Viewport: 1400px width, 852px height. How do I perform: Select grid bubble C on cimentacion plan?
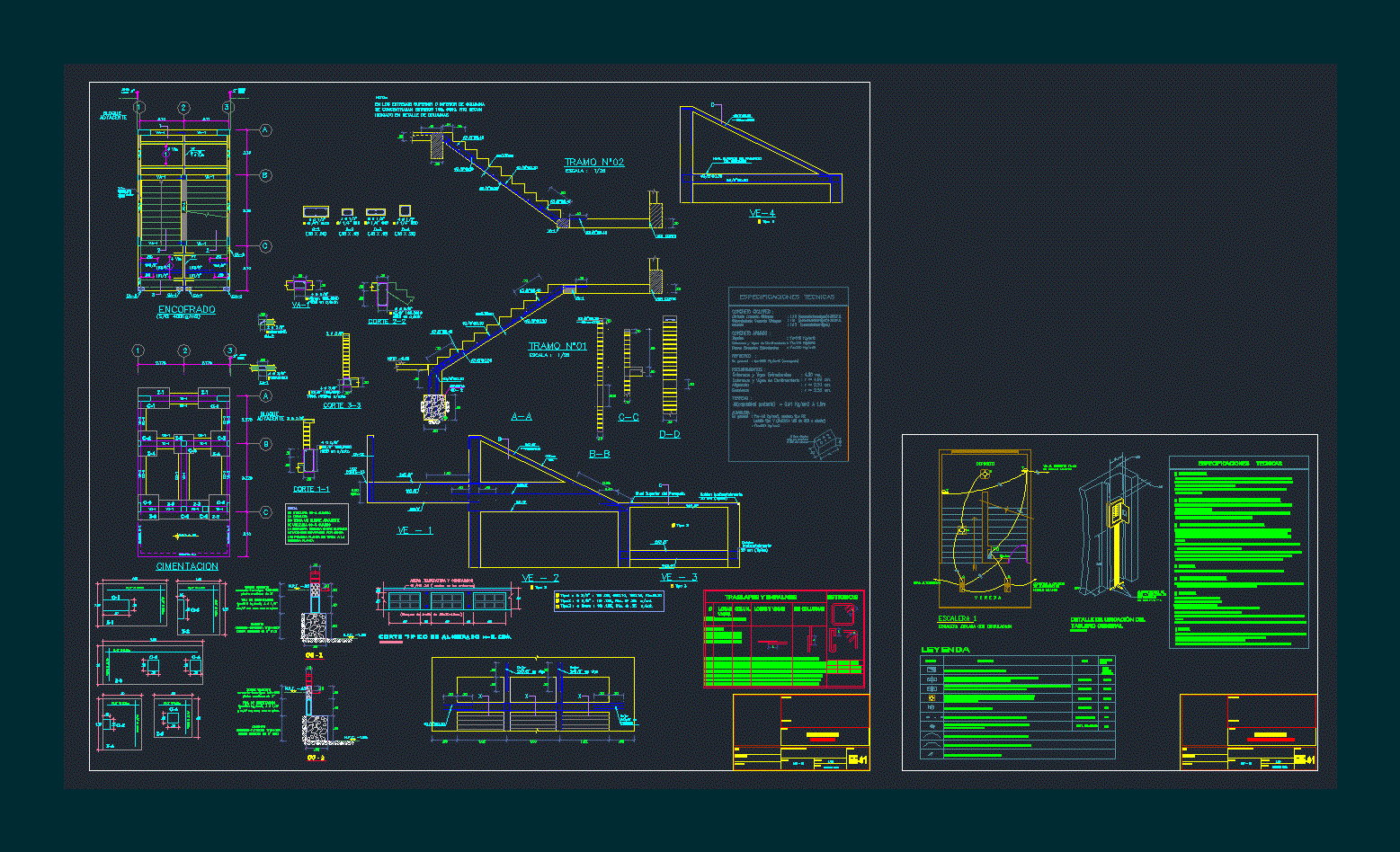[x=265, y=512]
